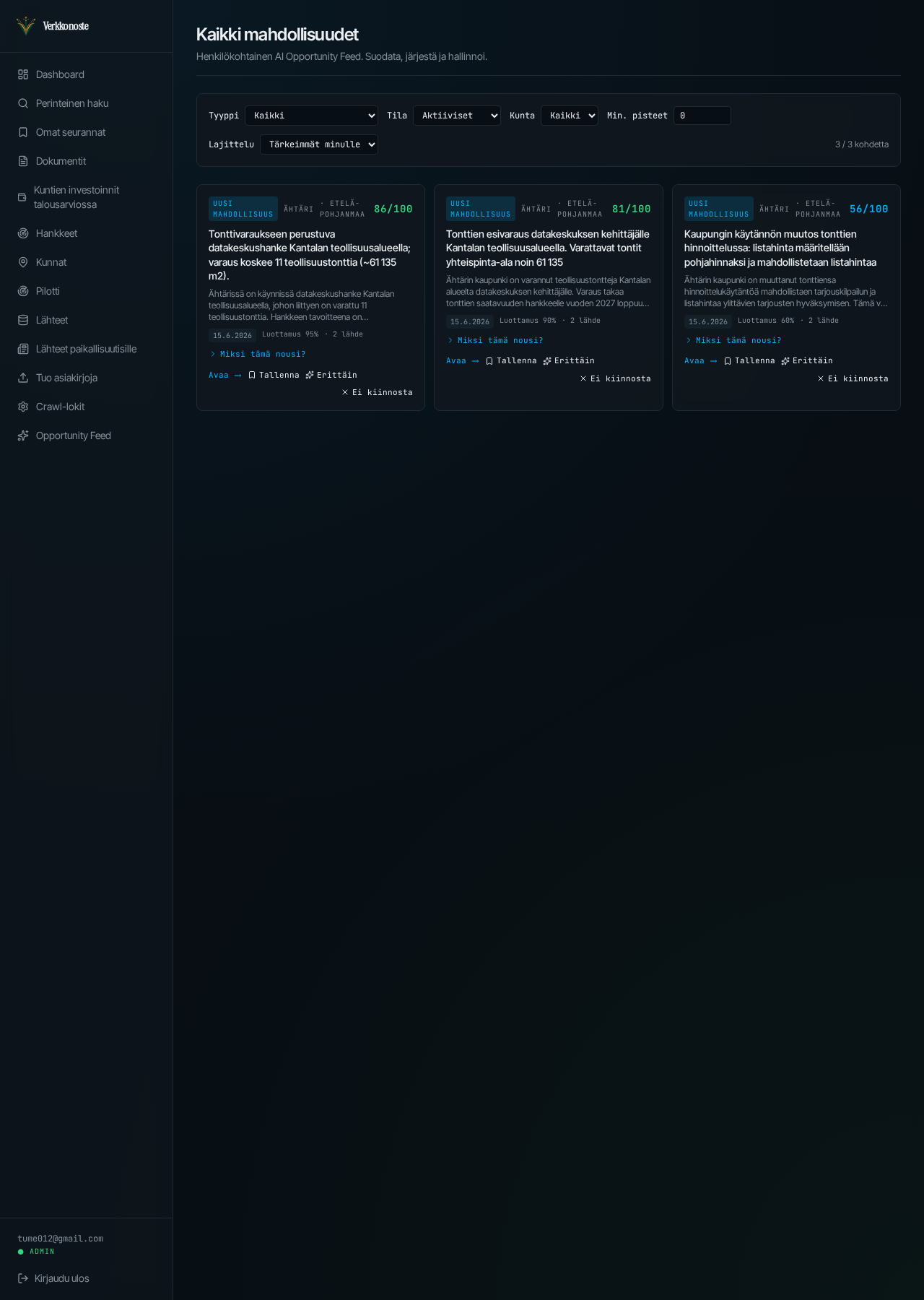The width and height of the screenshot is (924, 1300).
Task: Open the Dashboard grid icon
Action: pos(23,74)
